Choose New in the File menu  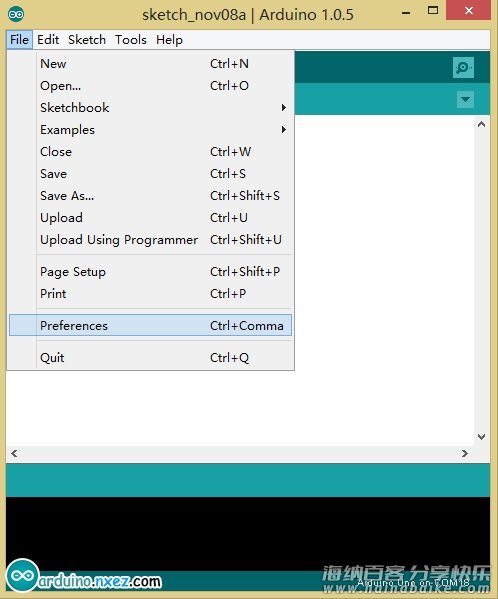(150, 63)
